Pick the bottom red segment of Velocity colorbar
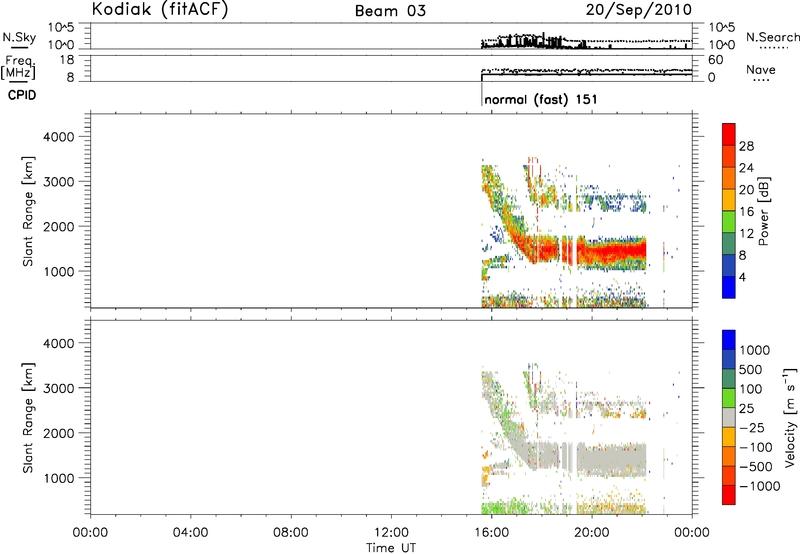This screenshot has width=800, height=554. click(729, 495)
